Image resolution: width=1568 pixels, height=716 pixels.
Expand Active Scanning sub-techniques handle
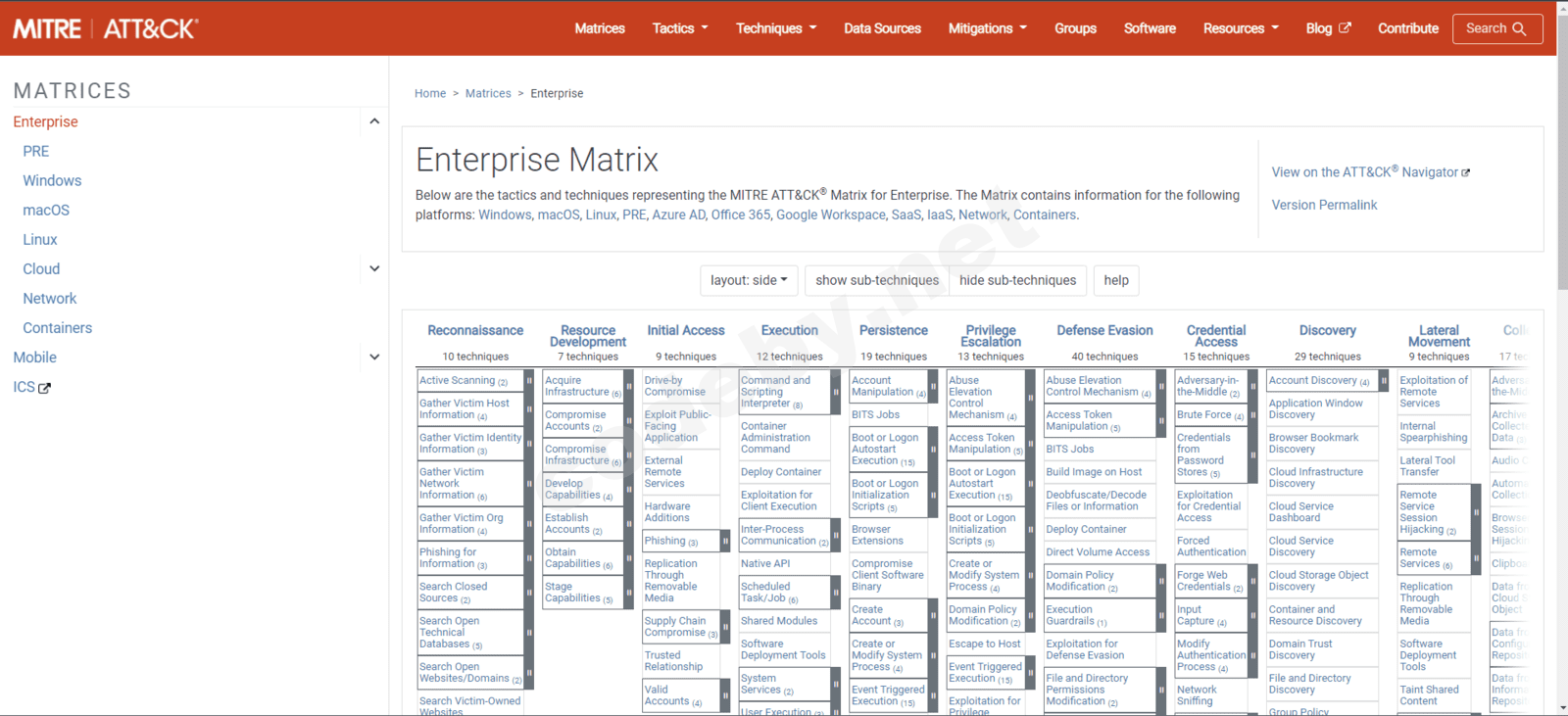(529, 381)
